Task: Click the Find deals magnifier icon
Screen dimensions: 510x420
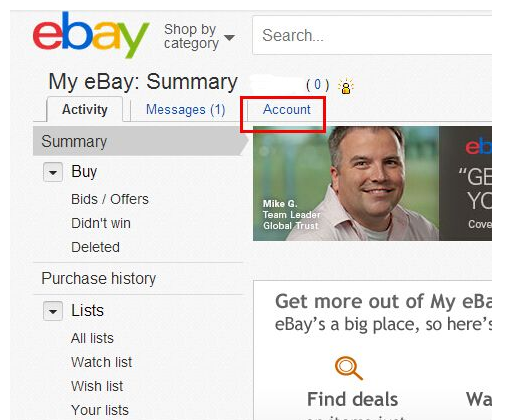Action: pyautogui.click(x=349, y=368)
